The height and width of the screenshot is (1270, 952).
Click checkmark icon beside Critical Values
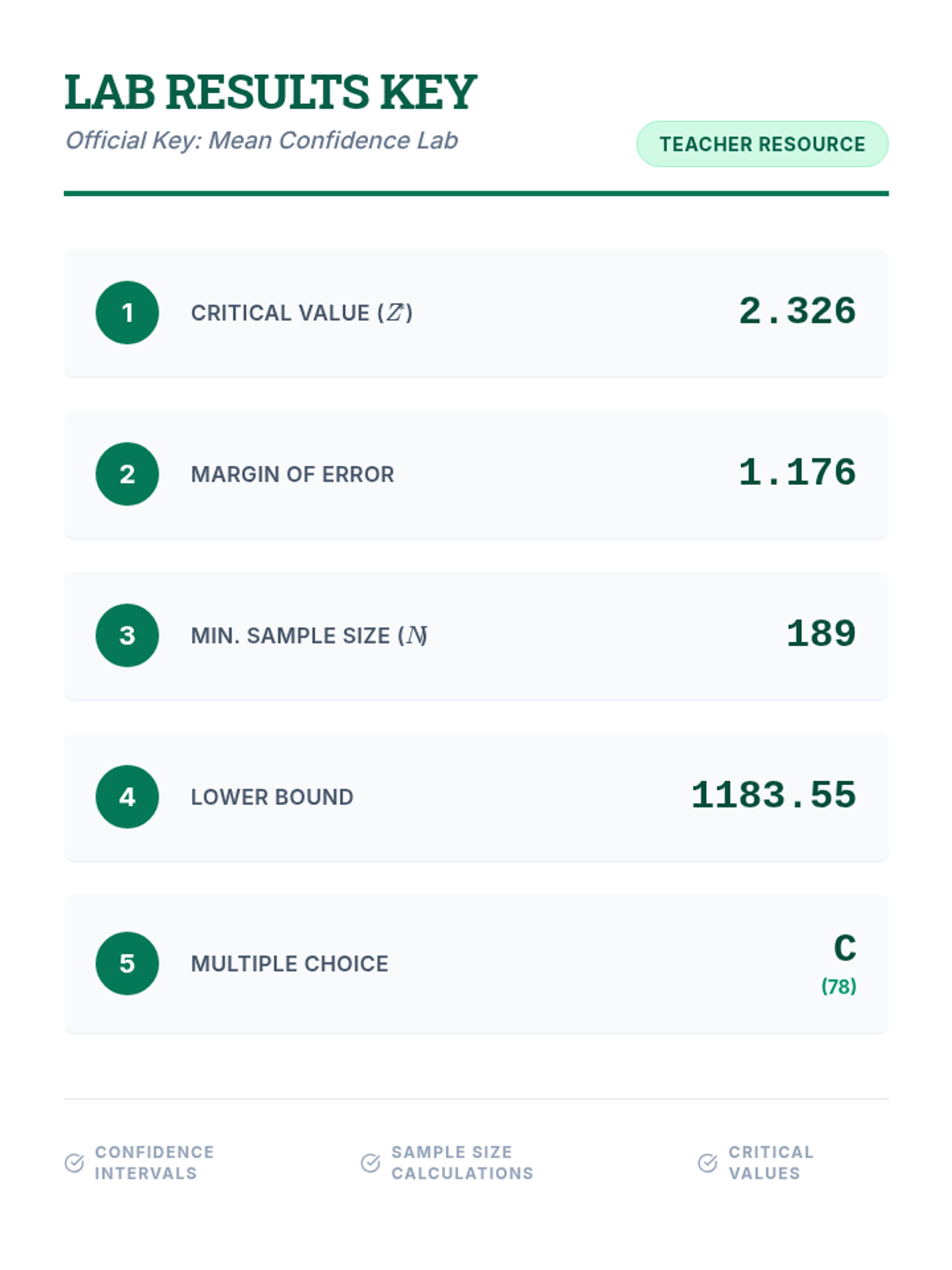tap(708, 1163)
